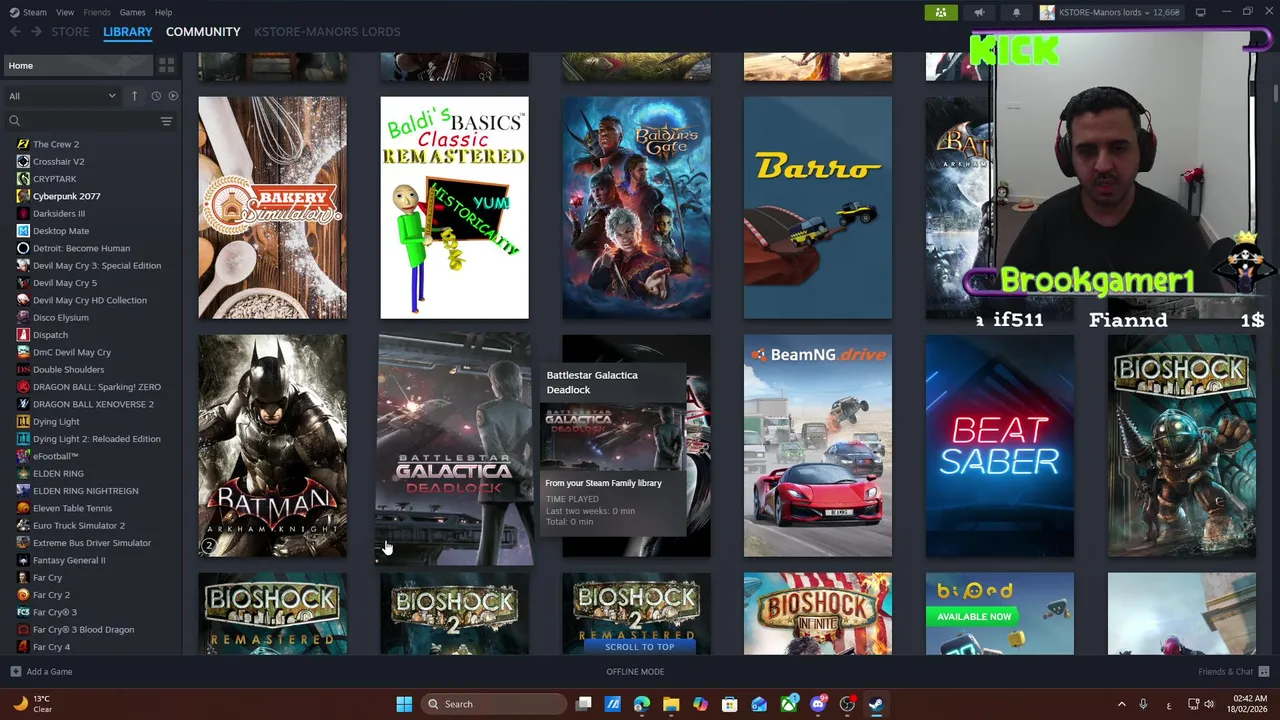The image size is (1280, 720).
Task: Open the KSTORE-MANORS LORDS profile tab
Action: (x=327, y=32)
